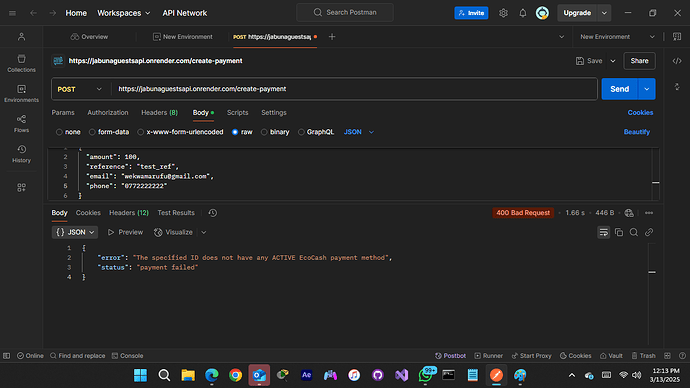Open response more options ellipsis
The height and width of the screenshot is (388, 690).
point(649,213)
